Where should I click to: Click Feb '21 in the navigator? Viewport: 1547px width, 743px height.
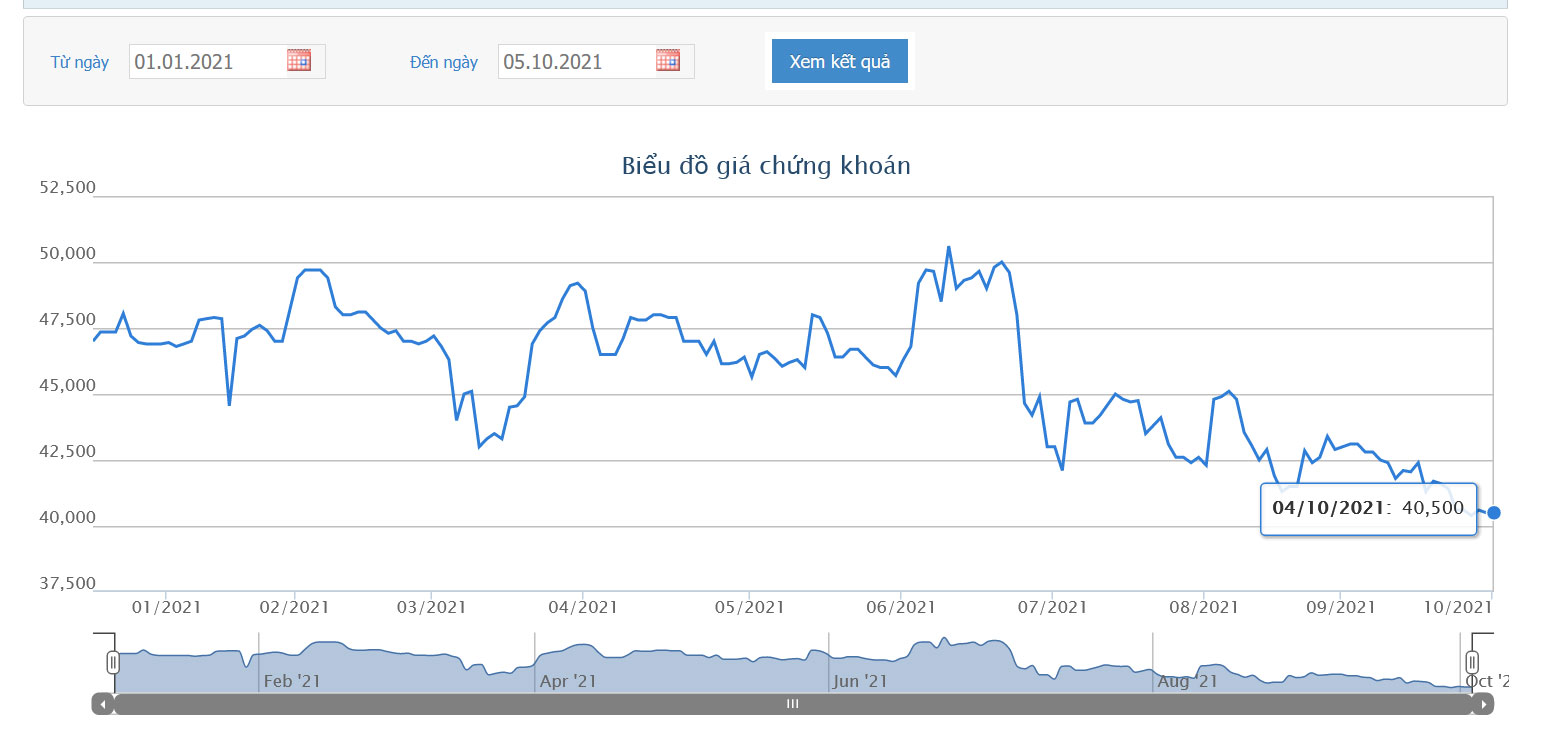(292, 681)
